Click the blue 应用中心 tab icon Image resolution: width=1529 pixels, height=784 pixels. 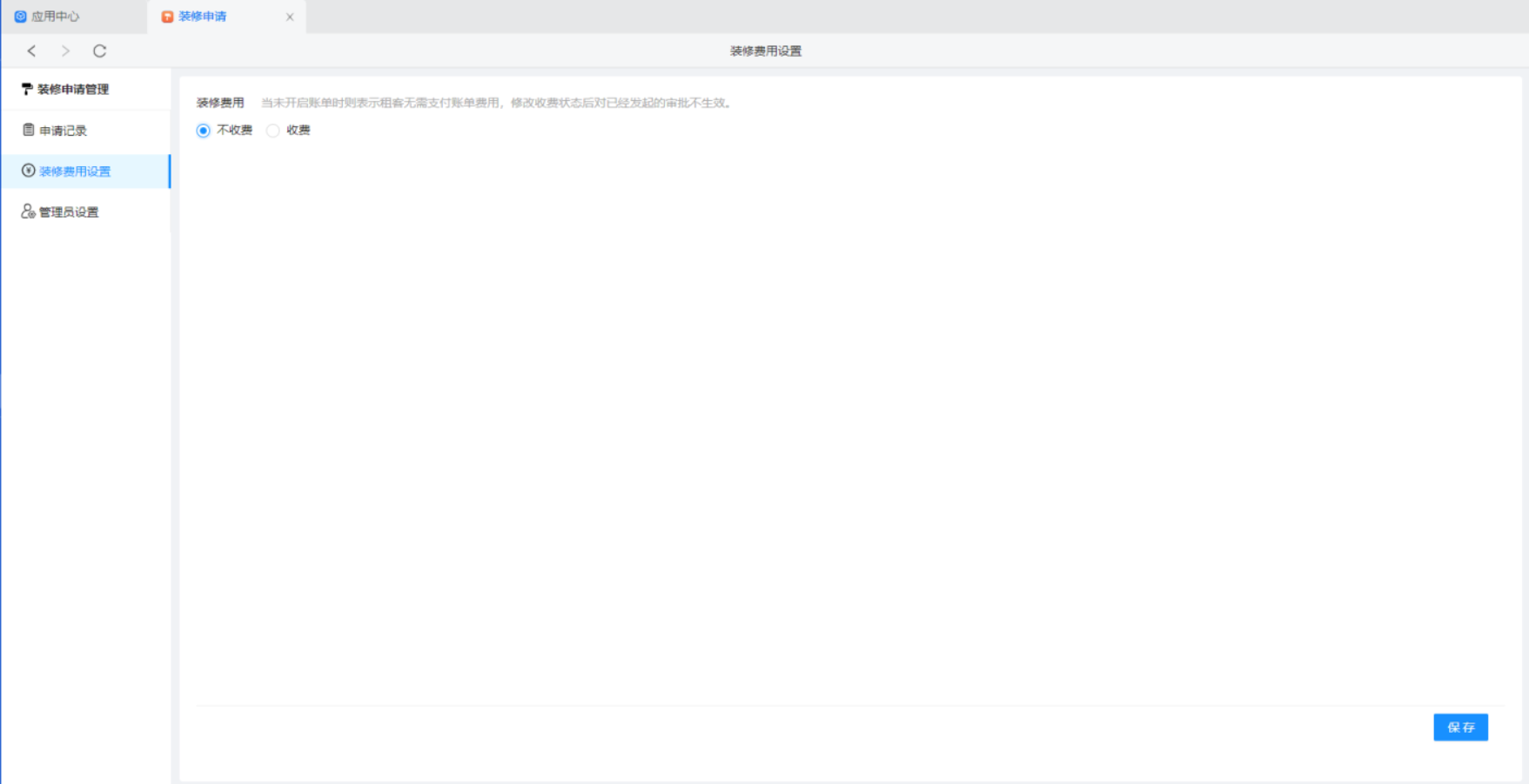click(x=20, y=17)
